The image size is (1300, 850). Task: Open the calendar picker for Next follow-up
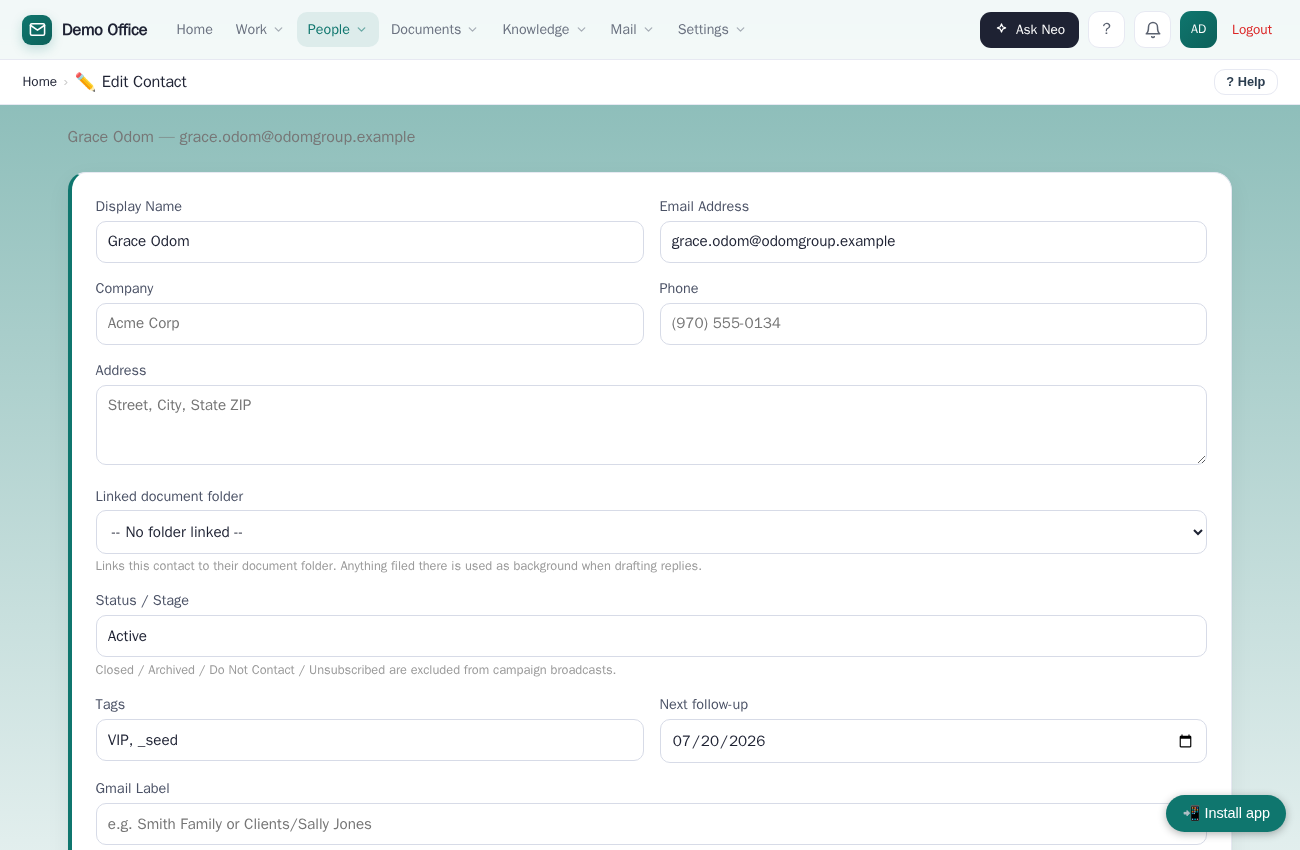(1185, 741)
